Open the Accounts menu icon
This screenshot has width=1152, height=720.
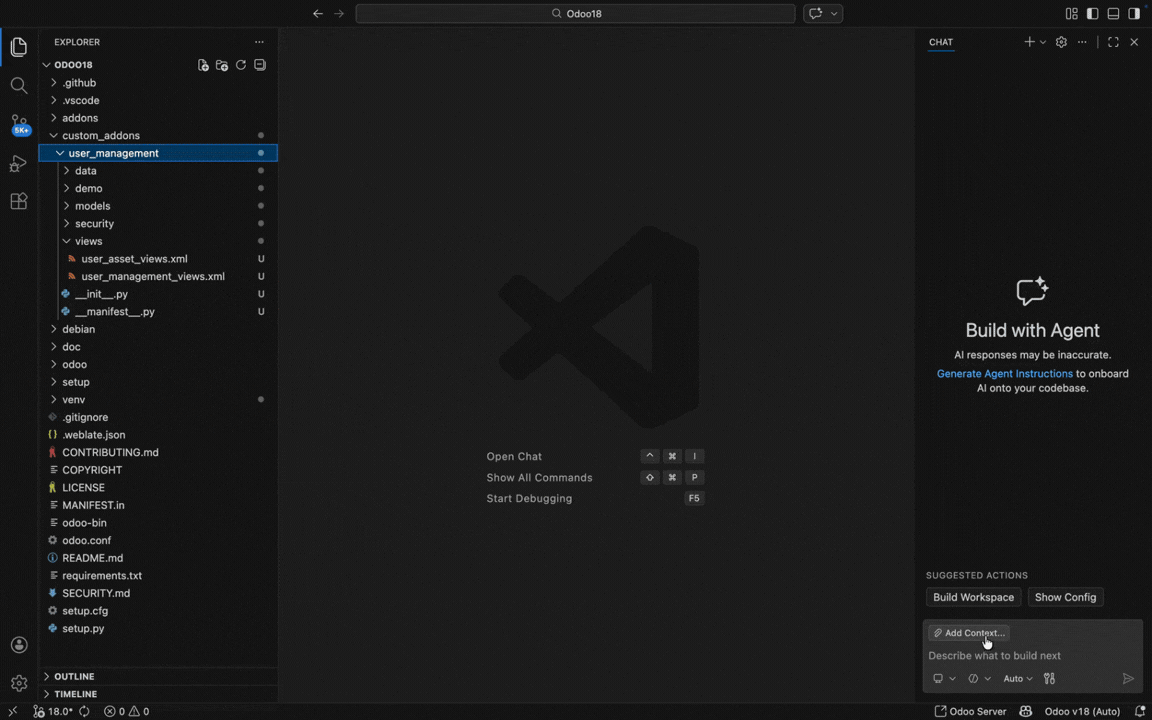(x=19, y=645)
